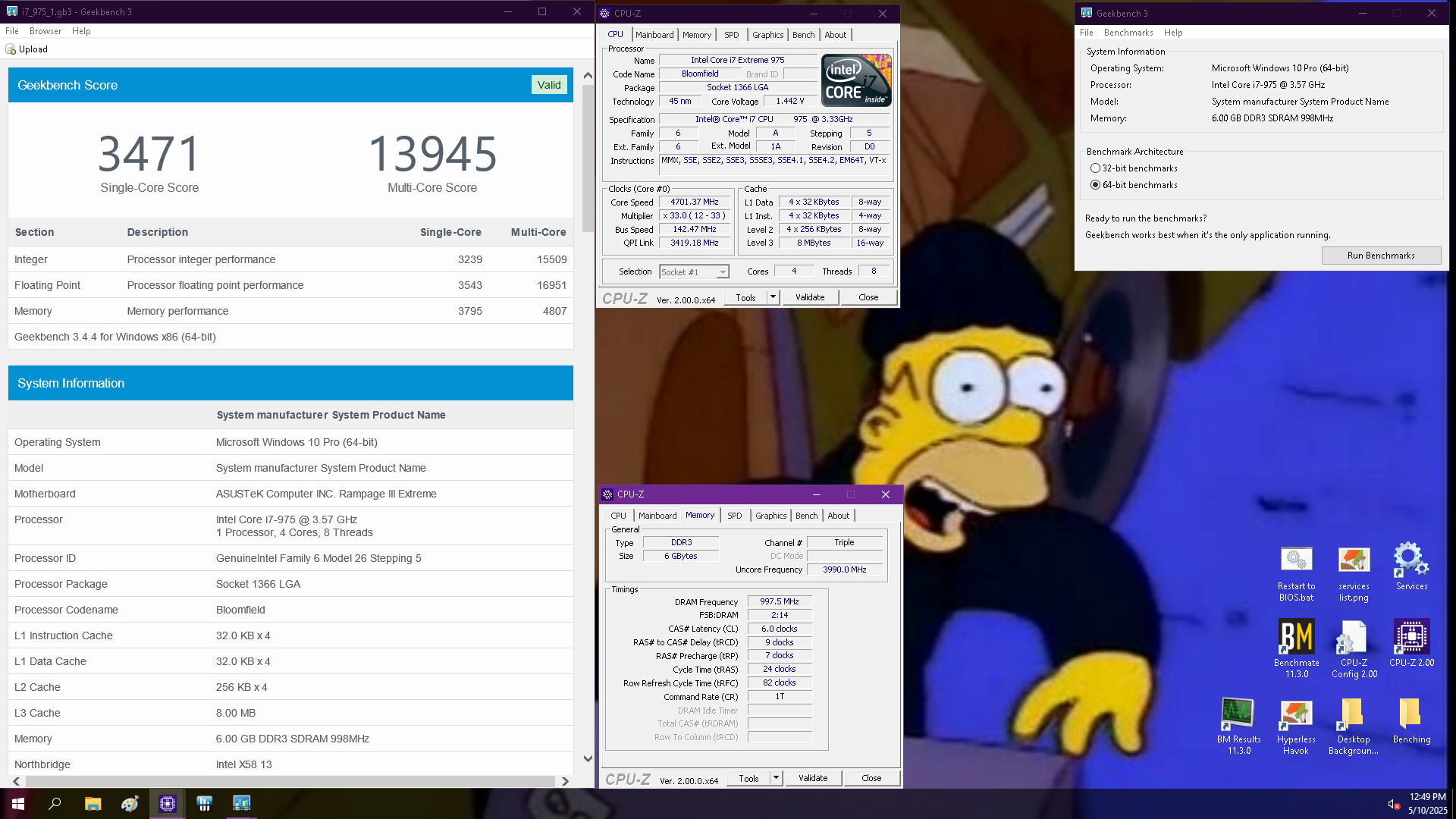The image size is (1456, 819).
Task: Open the Socket #1 selection dropdown
Action: [x=694, y=271]
